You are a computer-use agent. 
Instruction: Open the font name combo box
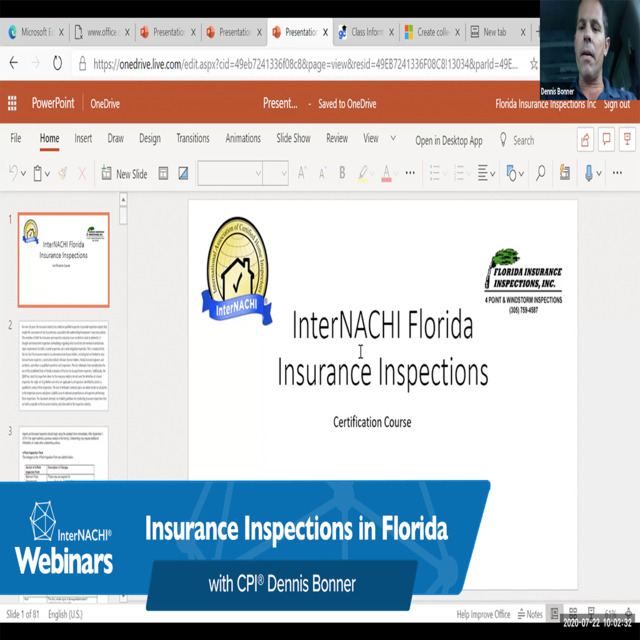[229, 173]
